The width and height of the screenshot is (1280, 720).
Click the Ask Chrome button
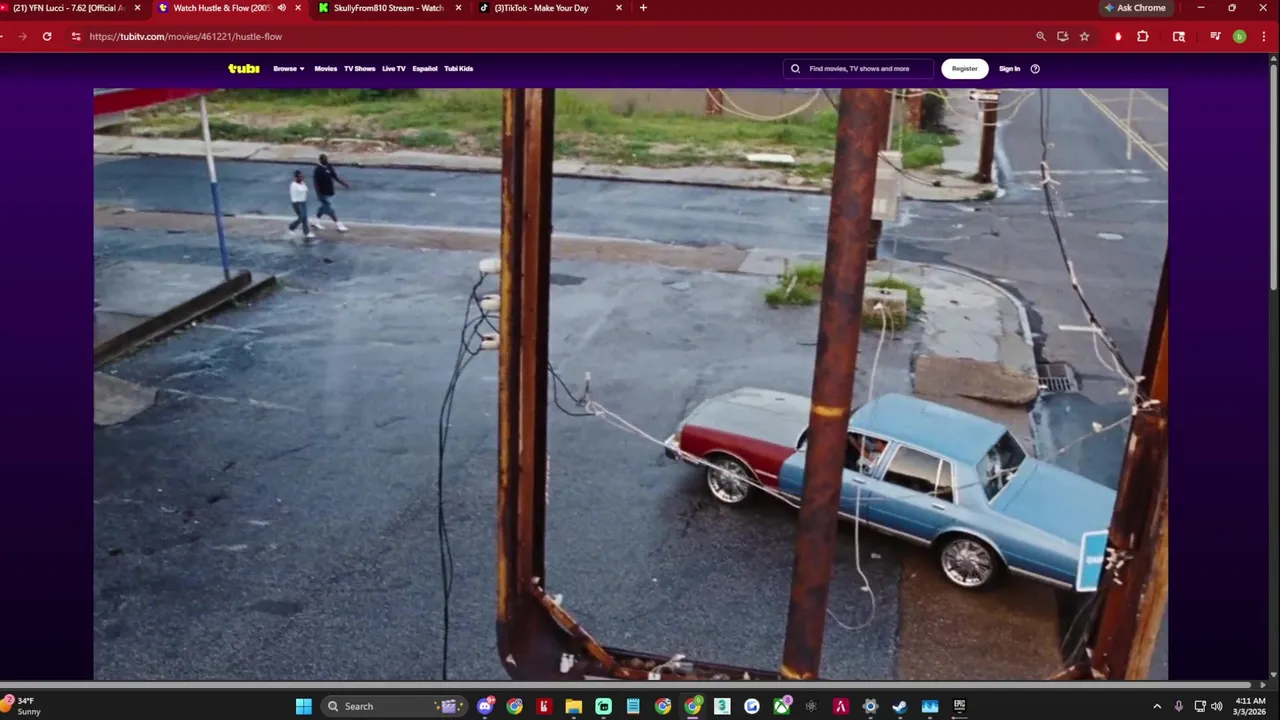click(x=1135, y=8)
